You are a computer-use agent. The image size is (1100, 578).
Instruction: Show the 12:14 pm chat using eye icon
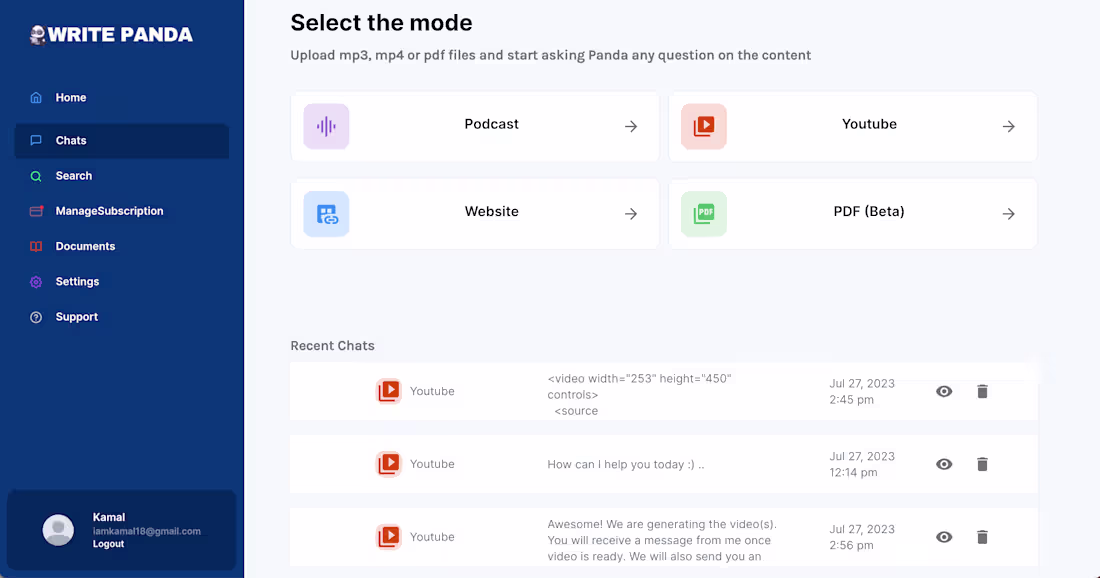[944, 464]
